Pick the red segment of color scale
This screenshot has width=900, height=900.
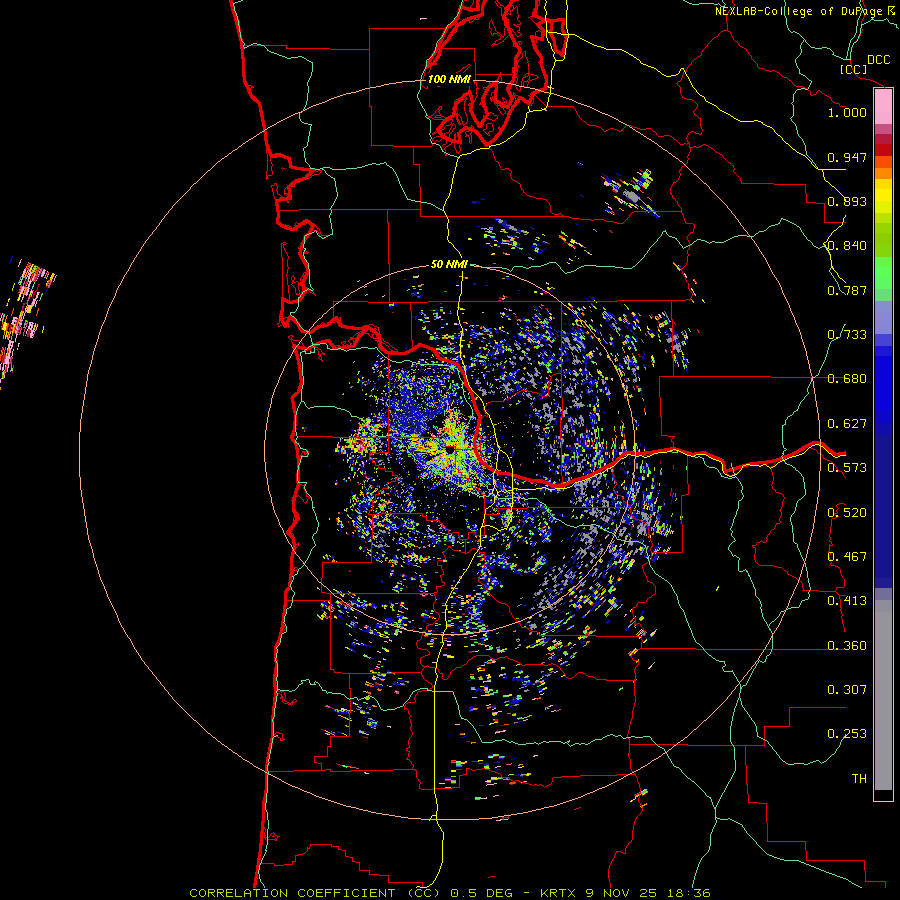(883, 150)
